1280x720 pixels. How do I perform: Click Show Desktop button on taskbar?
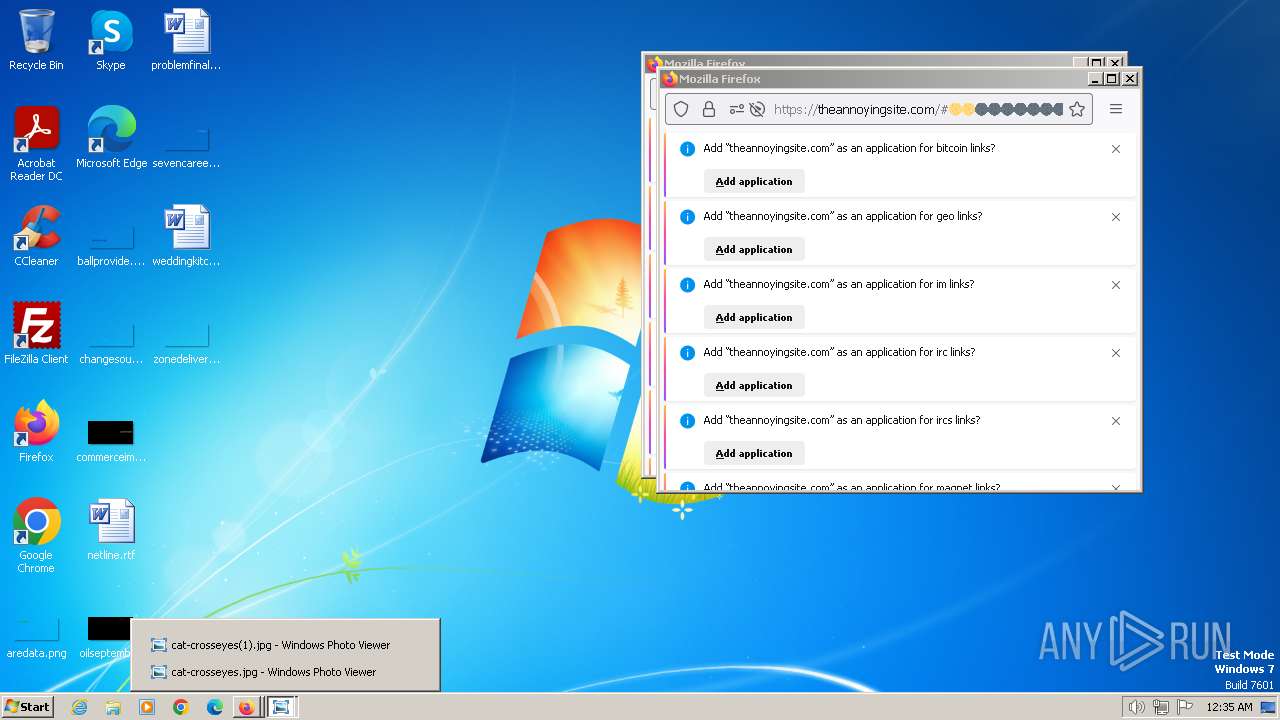click(x=1268, y=707)
